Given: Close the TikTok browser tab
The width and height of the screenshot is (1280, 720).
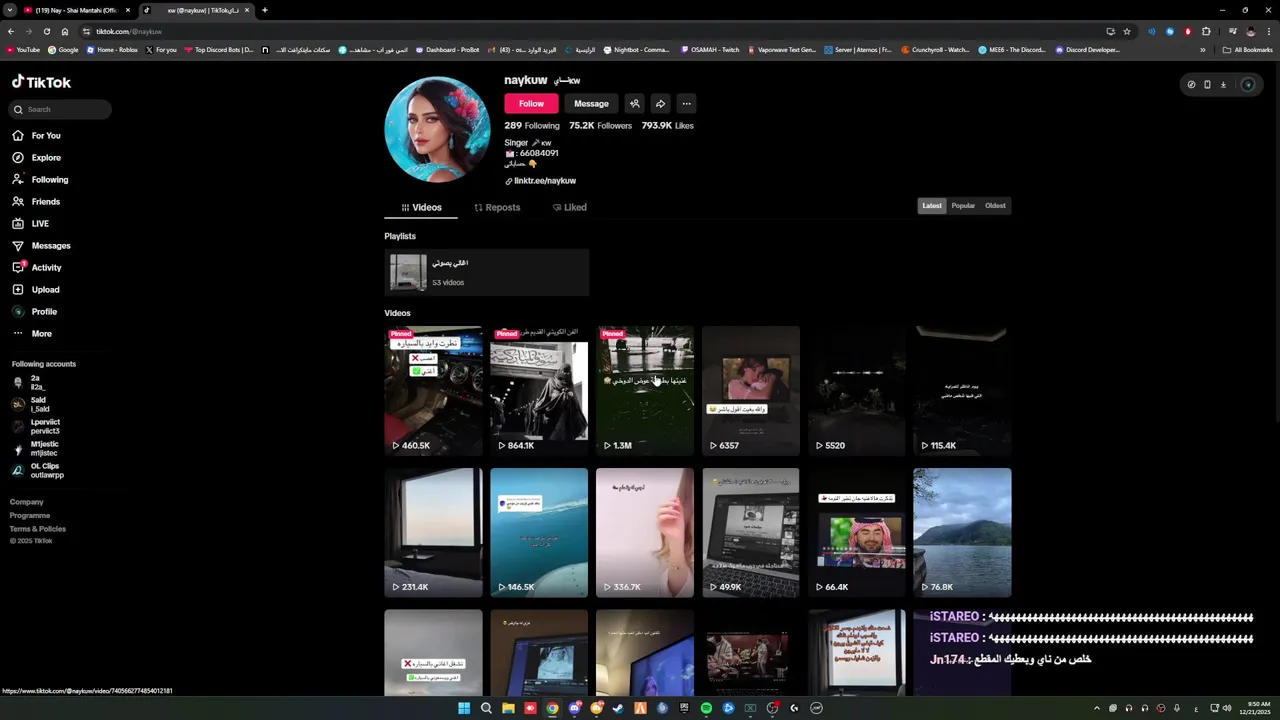Looking at the screenshot, I should [x=247, y=10].
